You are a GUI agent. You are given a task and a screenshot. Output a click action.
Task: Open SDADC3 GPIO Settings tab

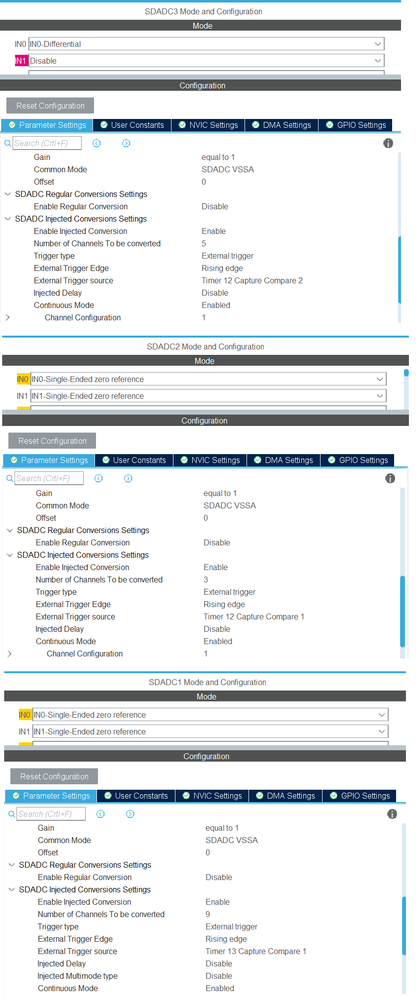(x=355, y=125)
